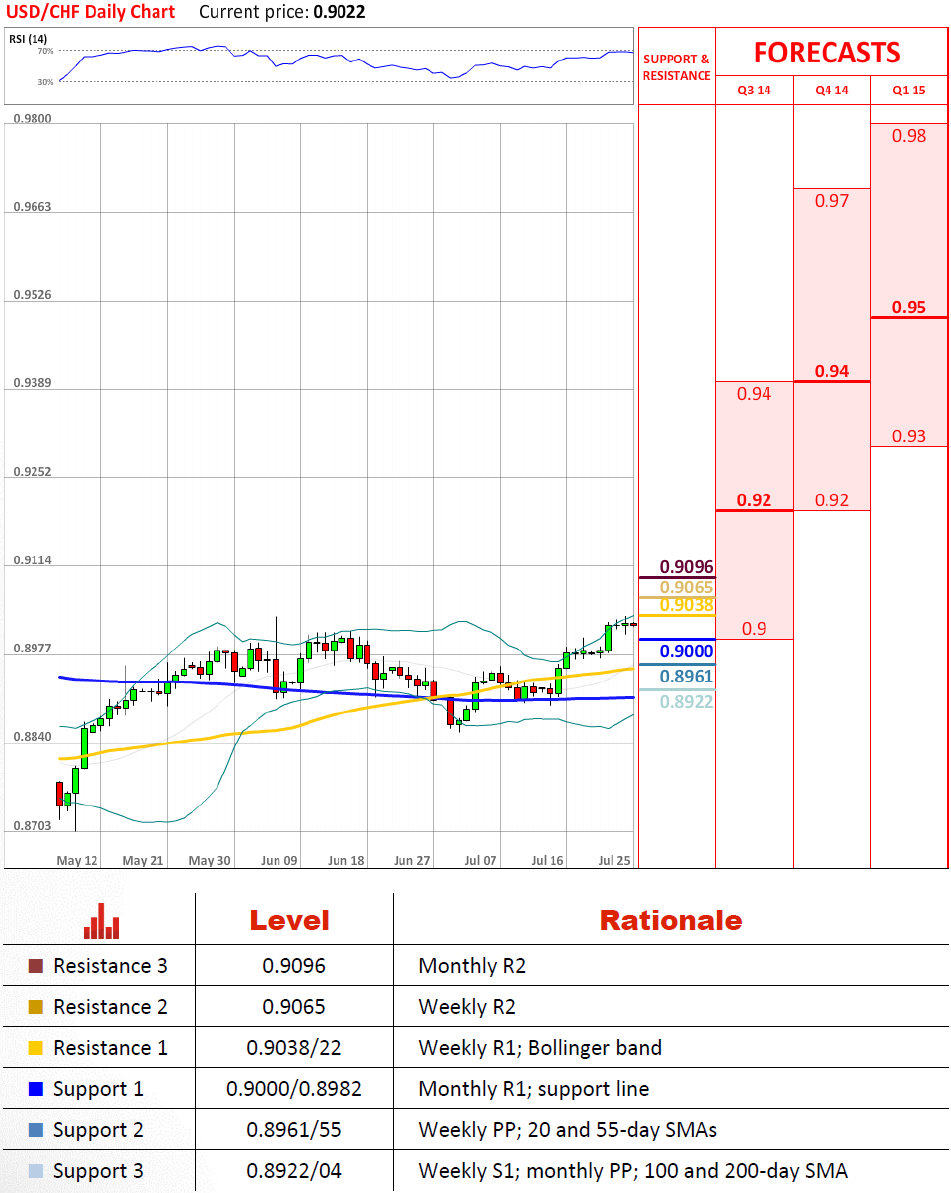Click the Level column heading
Image resolution: width=951 pixels, height=1193 pixels.
pos(289,920)
